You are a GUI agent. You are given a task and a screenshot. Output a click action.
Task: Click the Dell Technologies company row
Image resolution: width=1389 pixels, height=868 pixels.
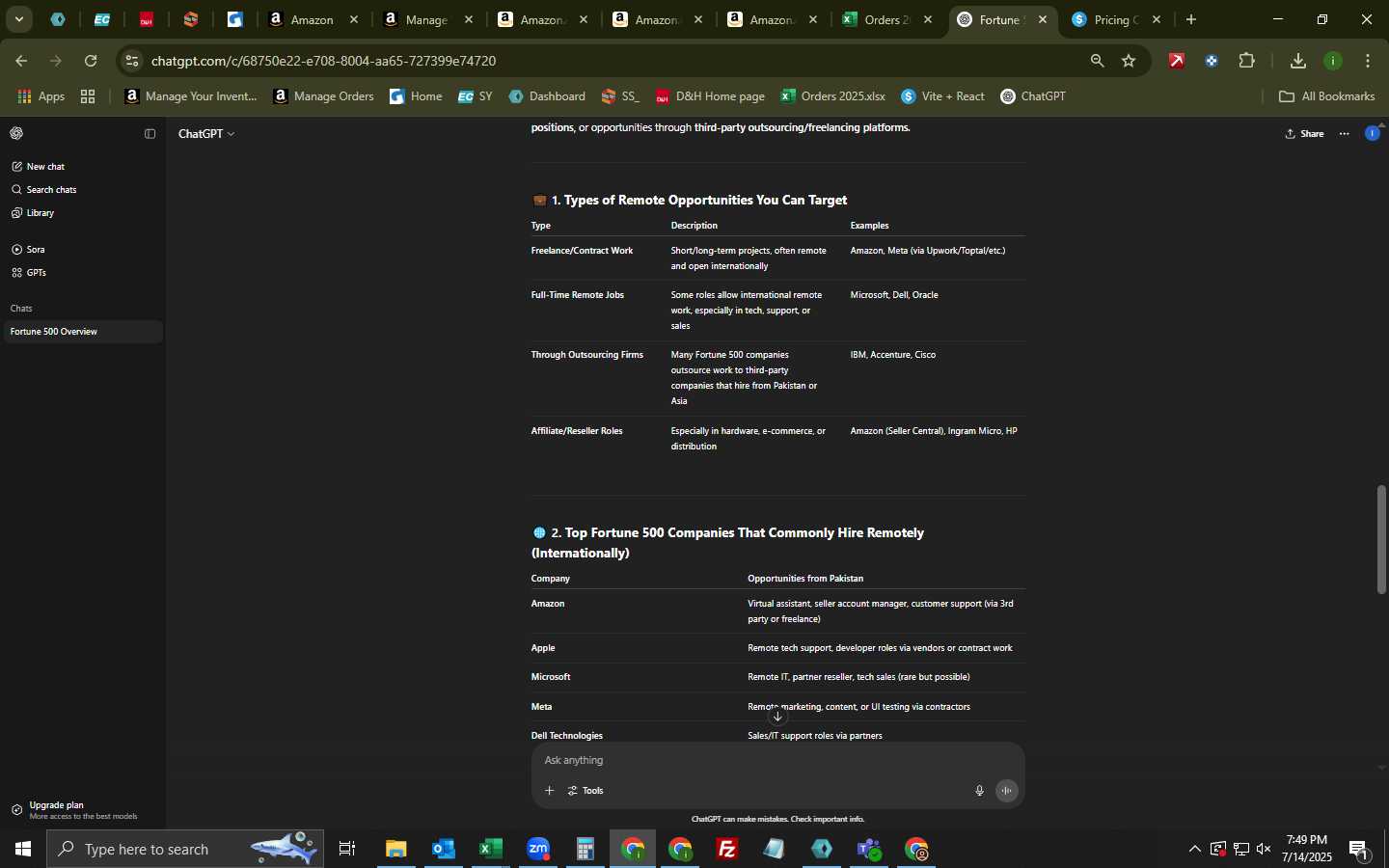coord(777,736)
